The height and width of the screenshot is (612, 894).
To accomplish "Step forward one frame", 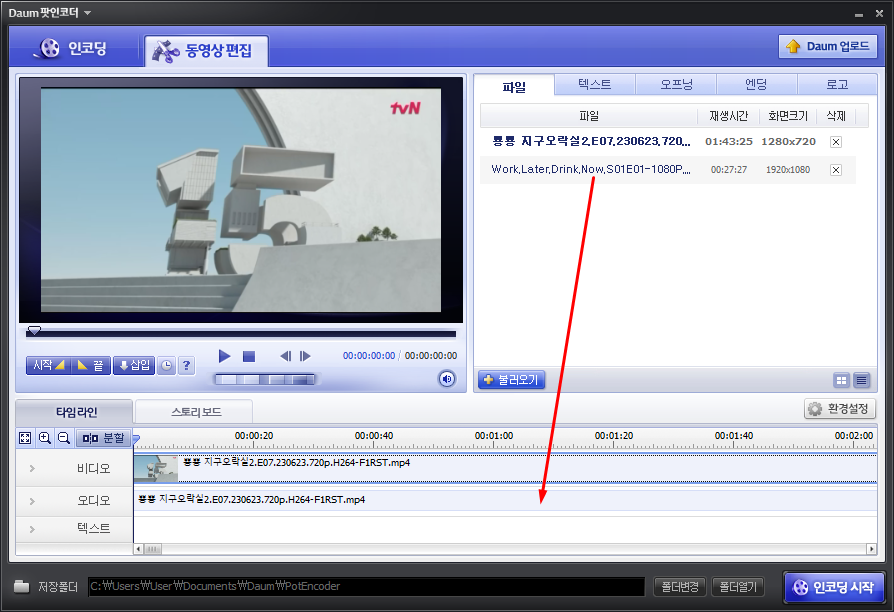I will pyautogui.click(x=306, y=356).
